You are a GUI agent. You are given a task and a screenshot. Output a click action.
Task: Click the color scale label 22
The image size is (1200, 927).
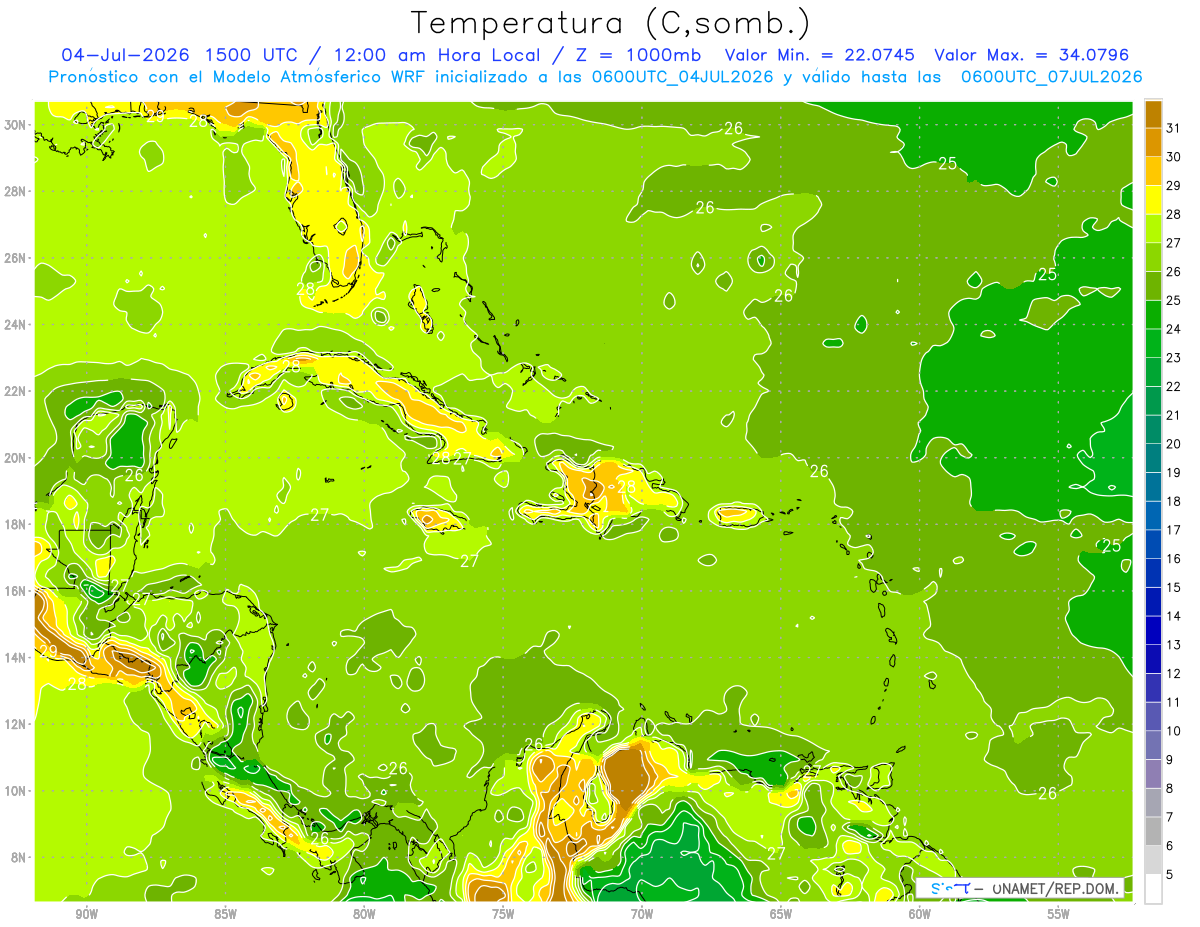pyautogui.click(x=1174, y=386)
